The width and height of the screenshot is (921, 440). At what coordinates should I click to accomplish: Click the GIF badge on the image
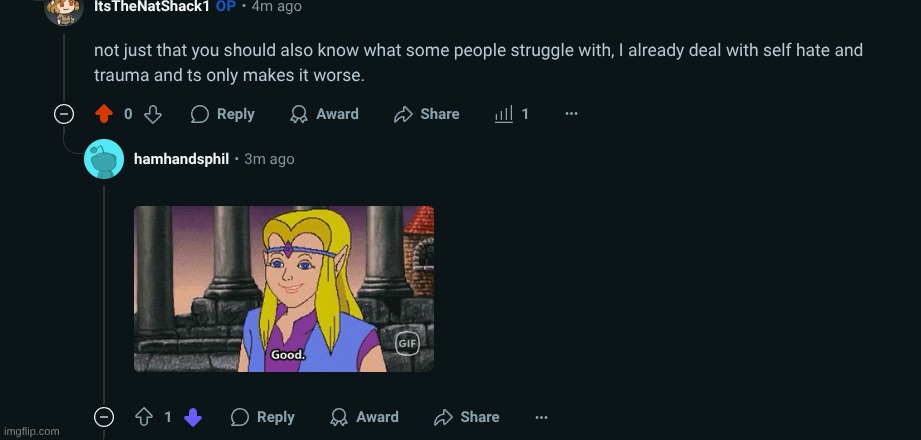(x=406, y=343)
